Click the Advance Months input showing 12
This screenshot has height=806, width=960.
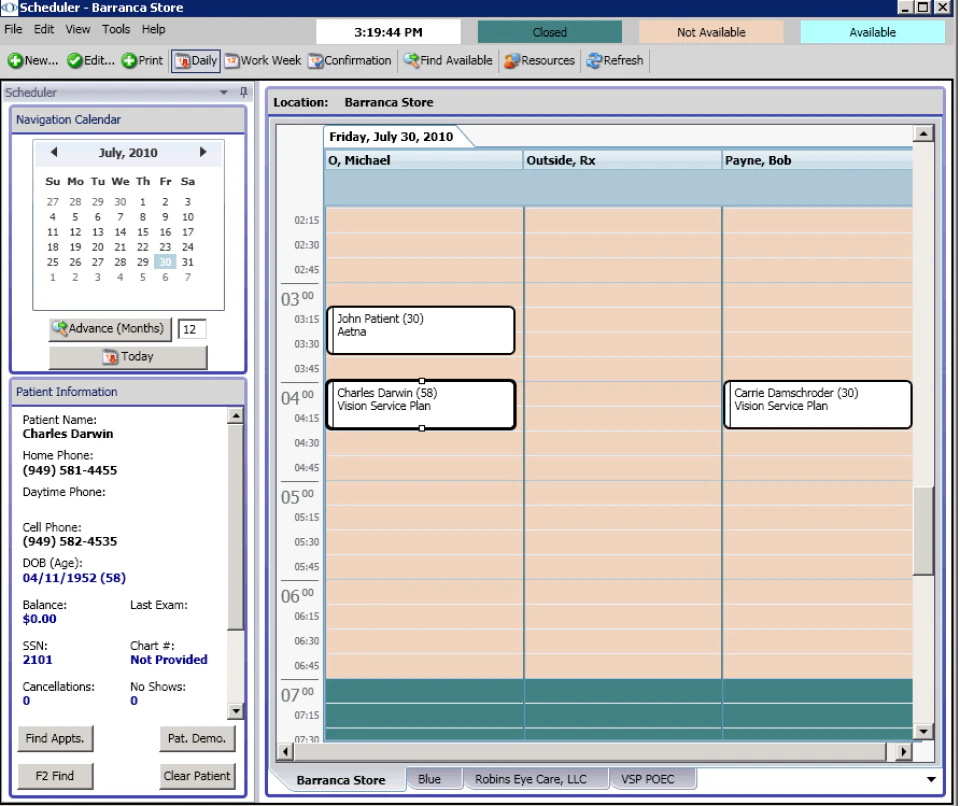(x=190, y=328)
